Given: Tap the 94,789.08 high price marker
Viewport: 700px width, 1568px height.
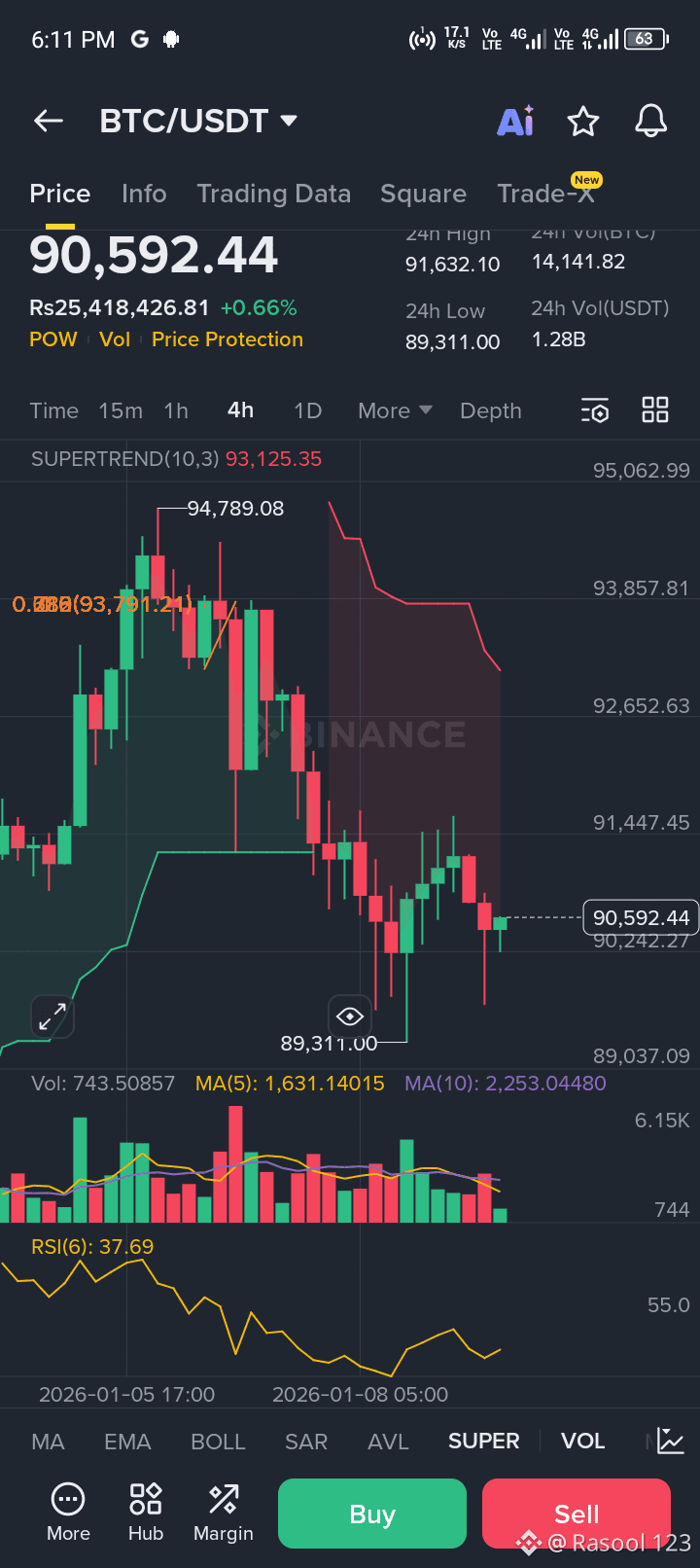Looking at the screenshot, I should coord(235,509).
